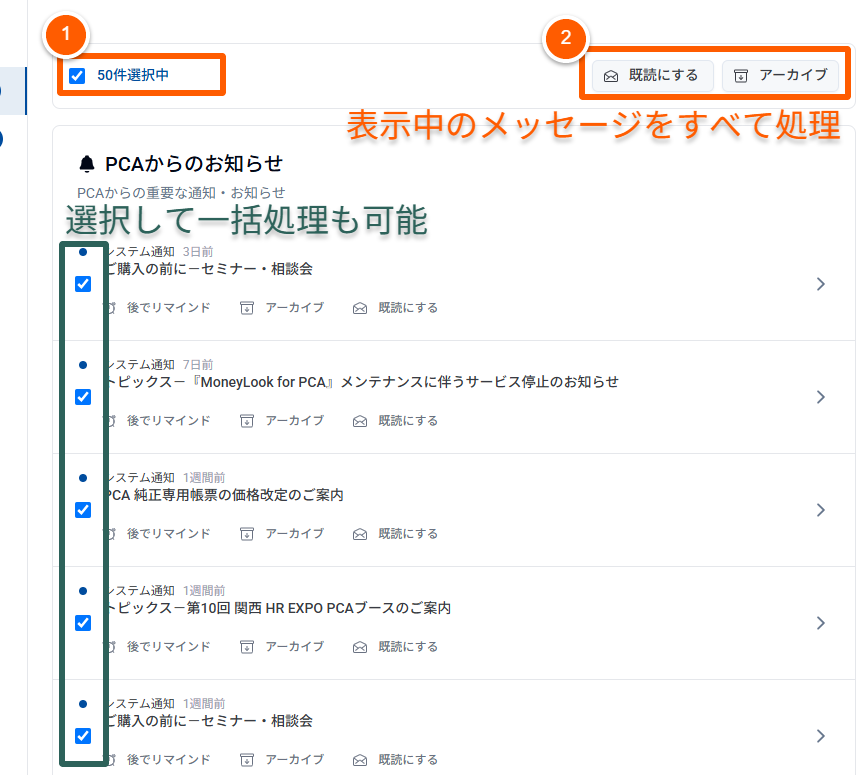This screenshot has height=775, width=863.
Task: Click mark-as-read envelope icon on 3日前 seminar message
Action: pyautogui.click(x=360, y=308)
